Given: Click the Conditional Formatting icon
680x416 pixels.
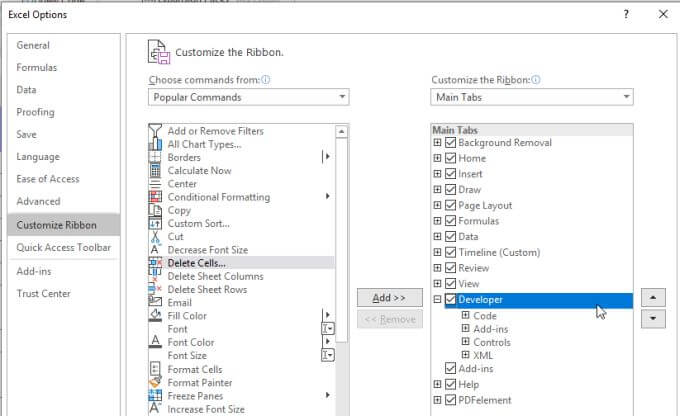Looking at the screenshot, I should tap(155, 197).
